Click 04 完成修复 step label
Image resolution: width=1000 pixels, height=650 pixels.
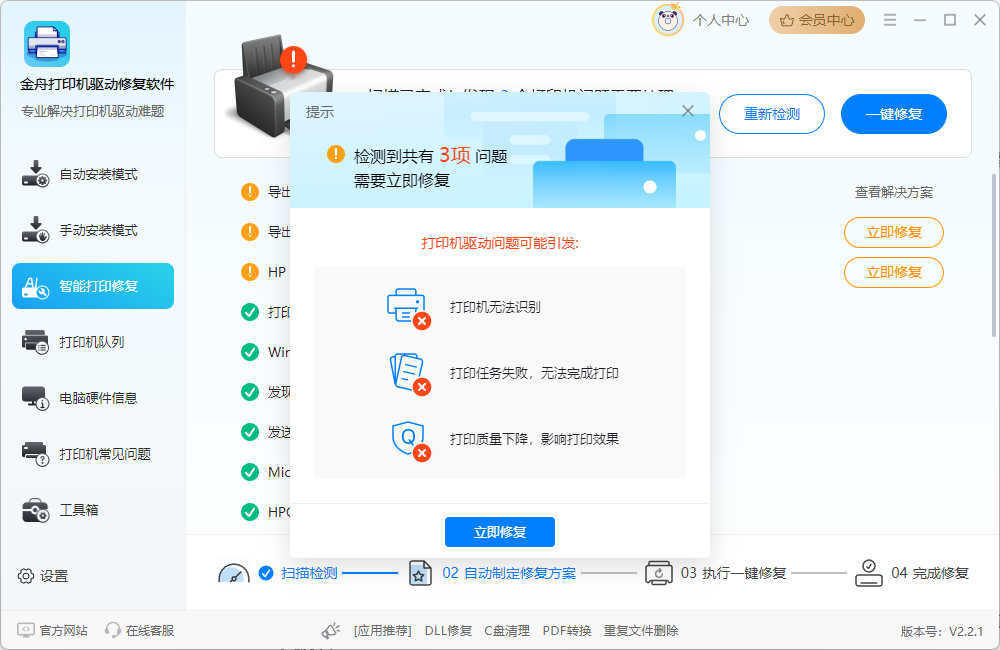pos(930,573)
